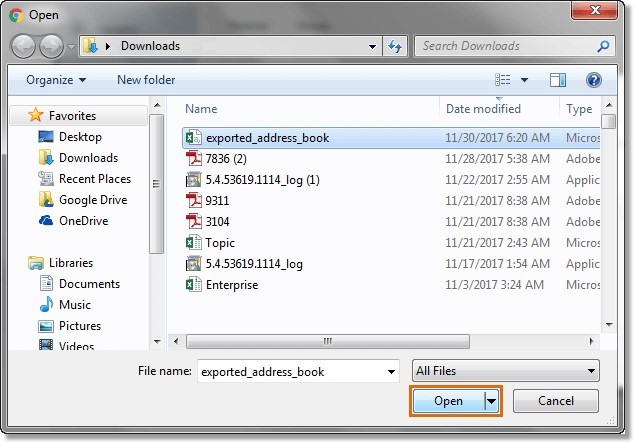Open Pictures library
The width and height of the screenshot is (636, 445).
click(x=80, y=326)
